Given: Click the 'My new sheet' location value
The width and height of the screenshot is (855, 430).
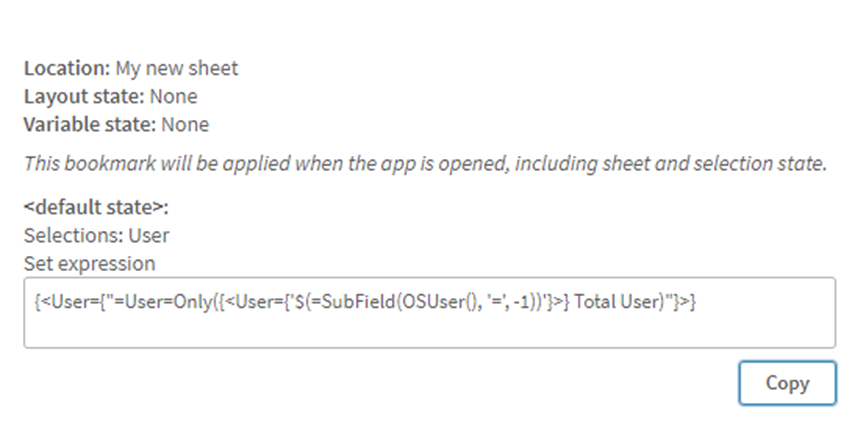Looking at the screenshot, I should (x=177, y=69).
